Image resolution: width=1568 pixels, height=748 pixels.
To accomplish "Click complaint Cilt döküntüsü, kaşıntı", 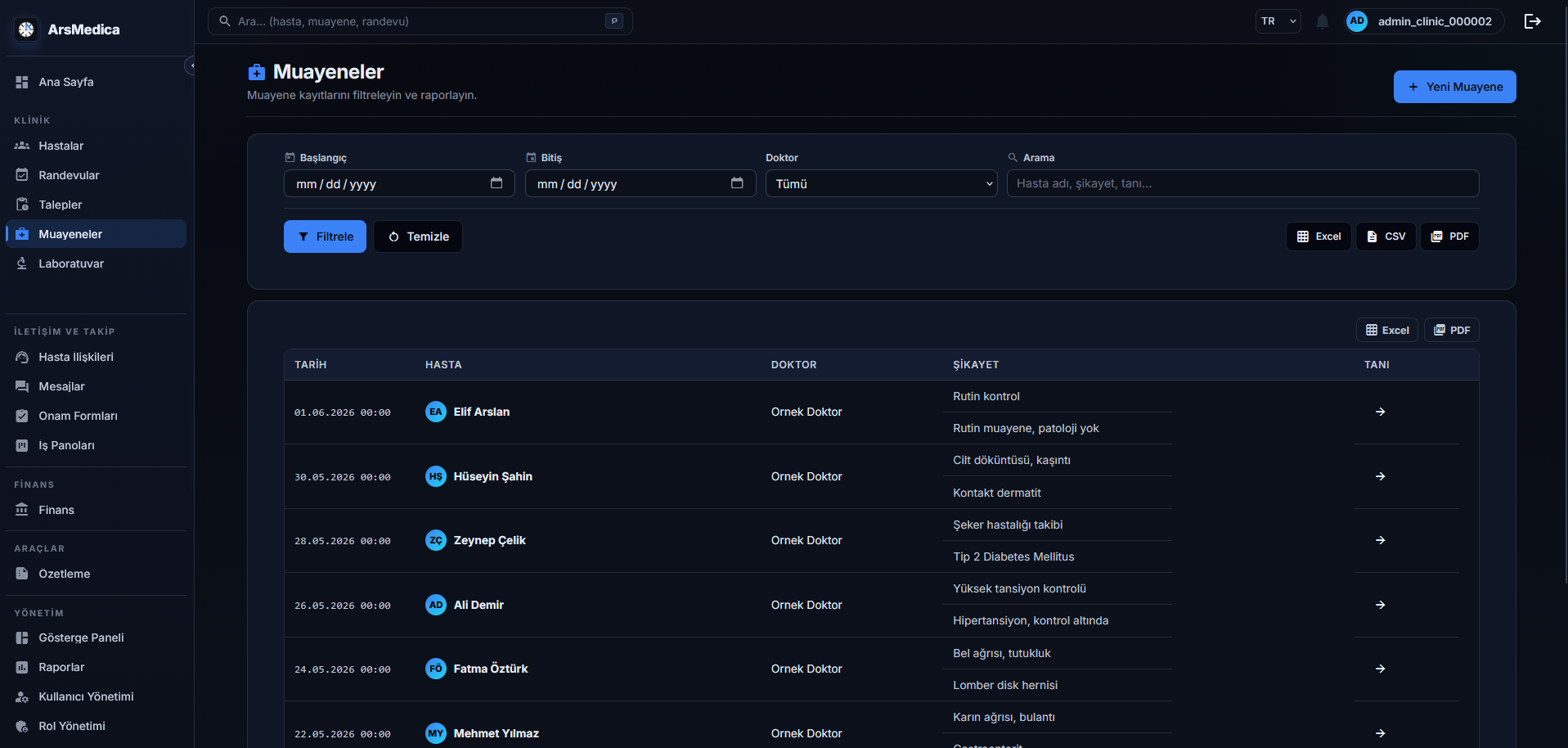I will (1012, 460).
